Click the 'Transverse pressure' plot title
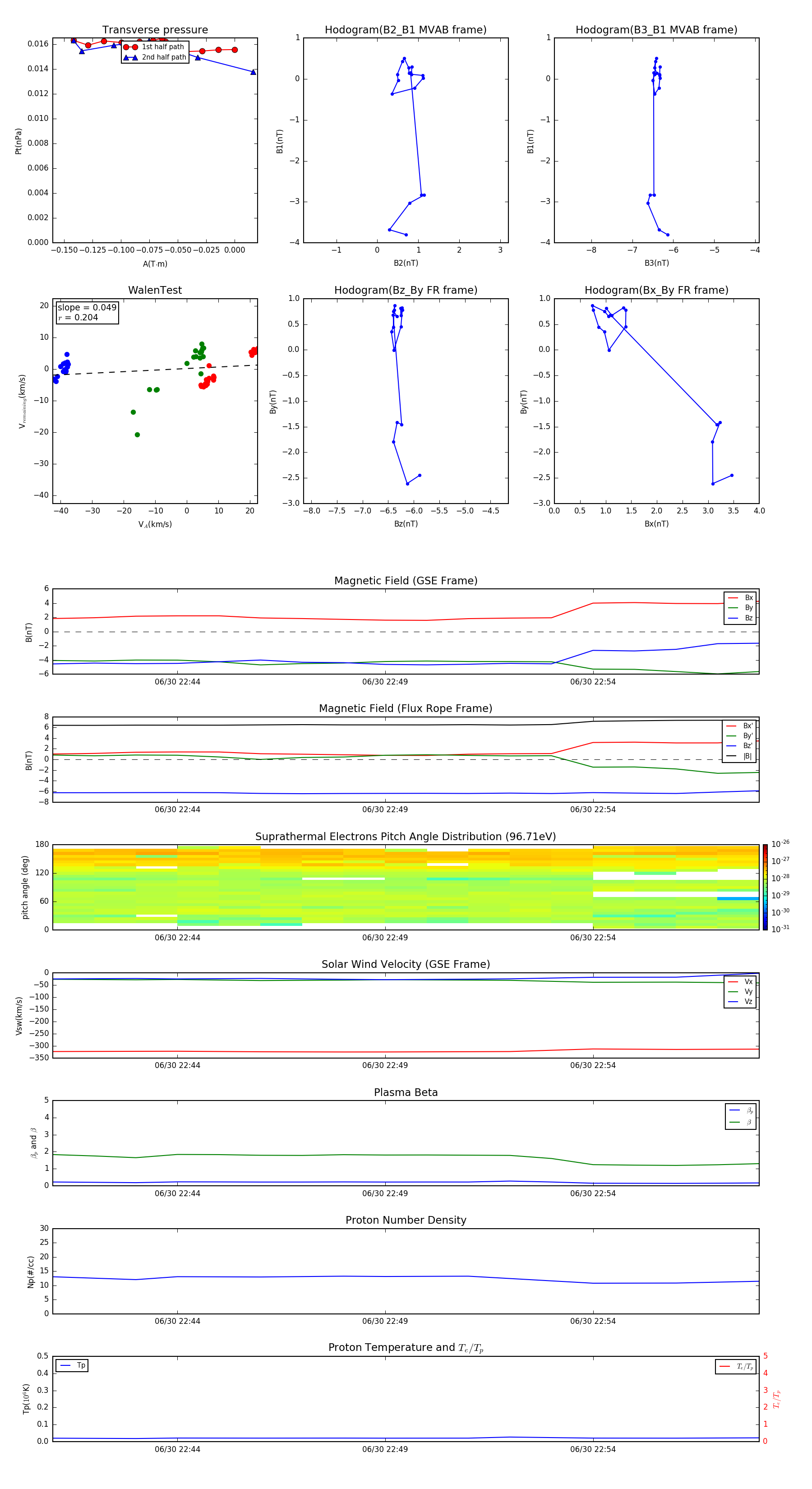 coord(155,30)
